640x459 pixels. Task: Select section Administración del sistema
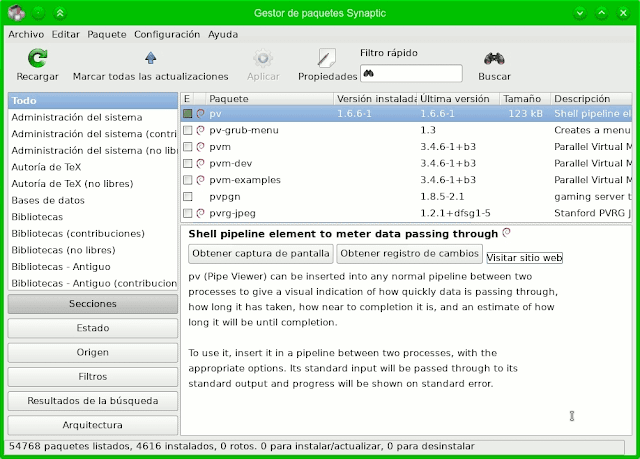(x=93, y=117)
